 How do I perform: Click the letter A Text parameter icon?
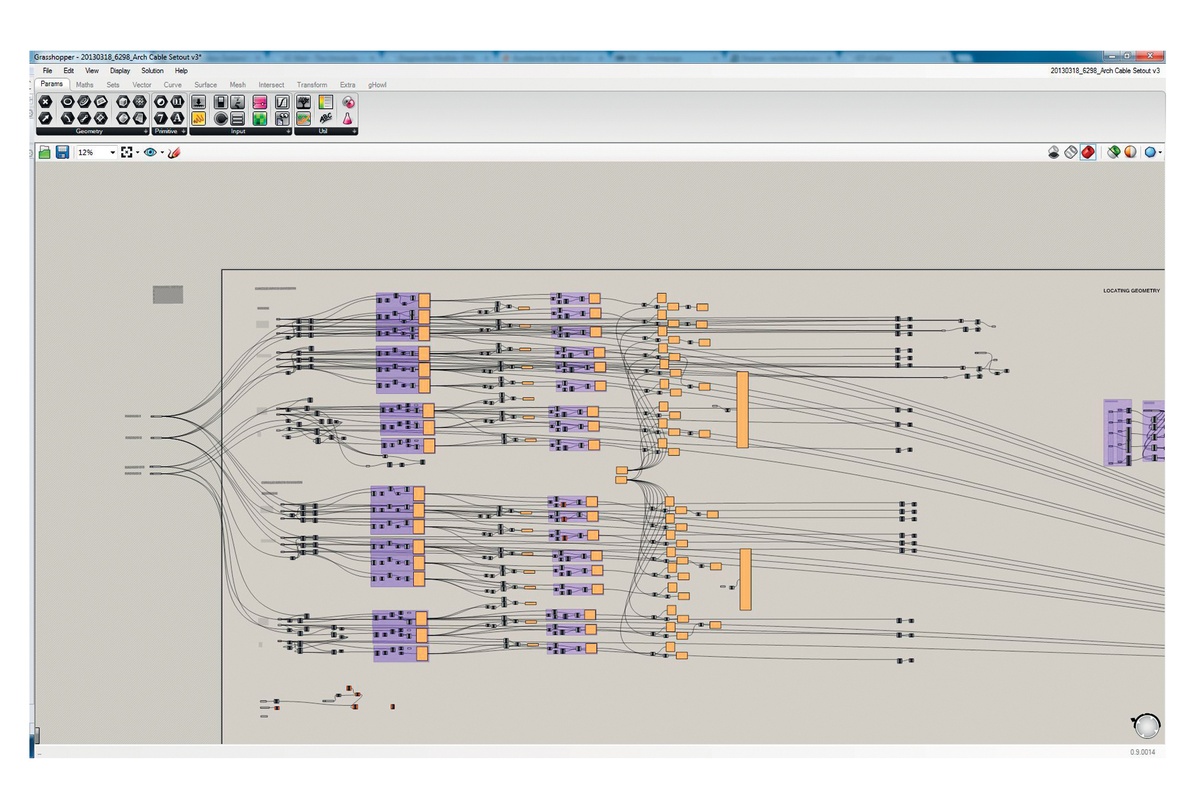point(177,118)
